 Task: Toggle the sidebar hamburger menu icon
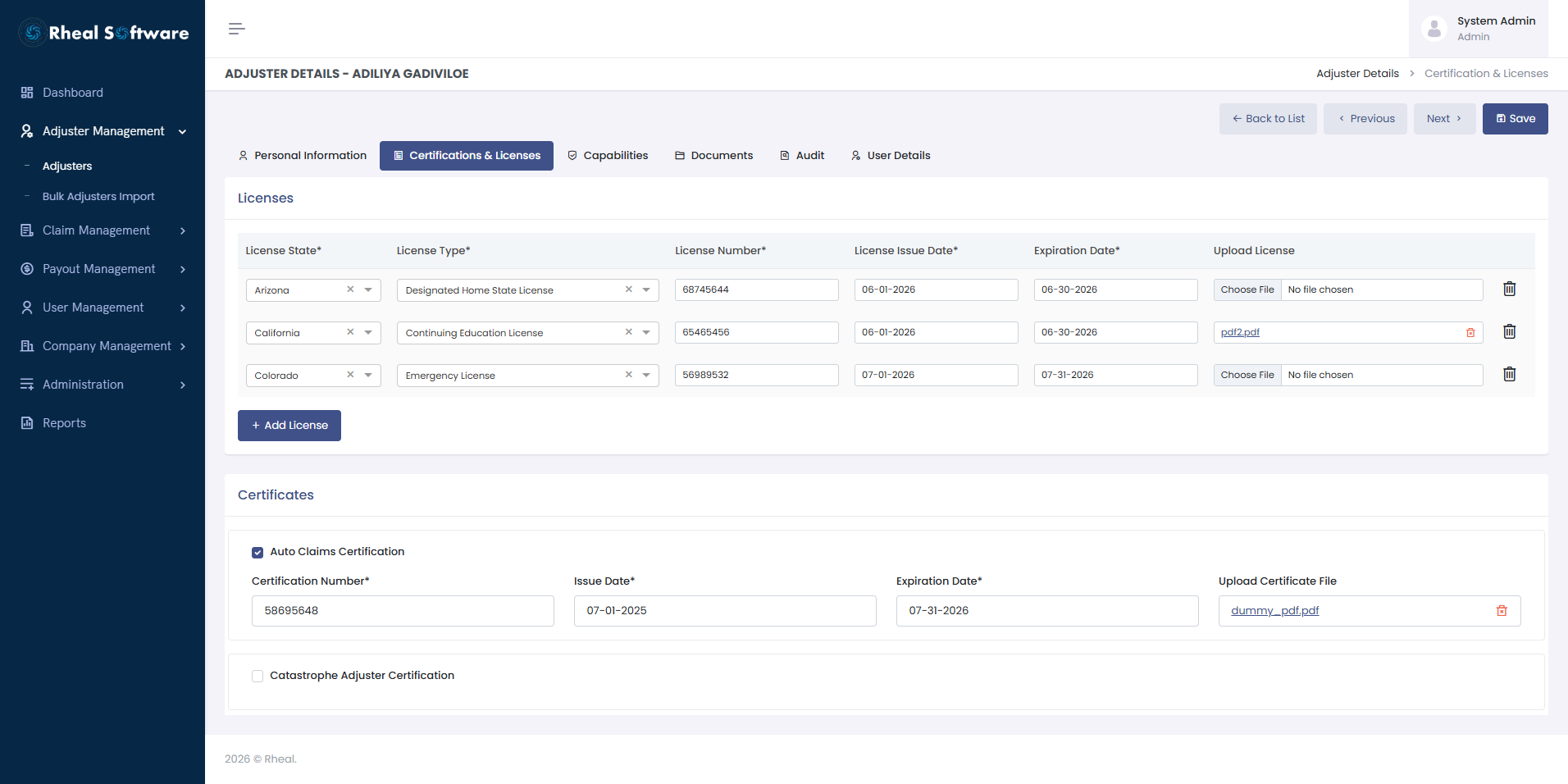237,29
